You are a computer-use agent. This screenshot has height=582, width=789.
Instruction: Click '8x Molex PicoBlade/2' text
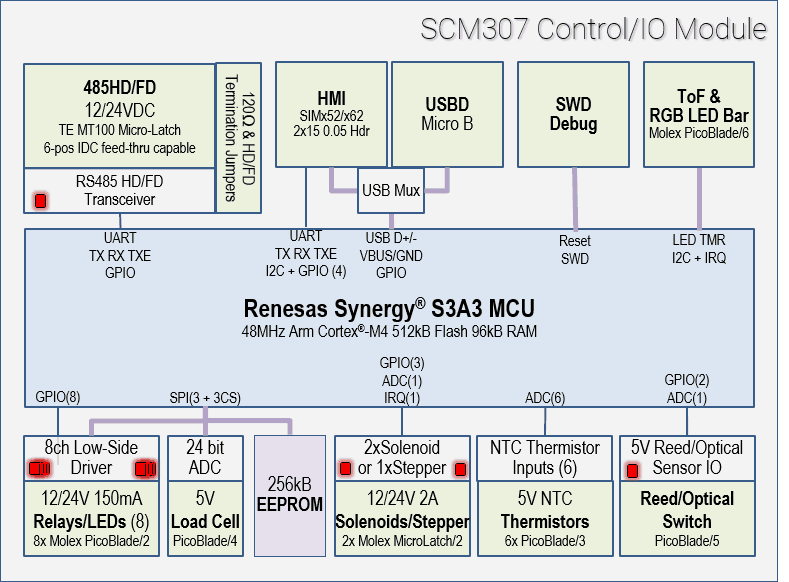pyautogui.click(x=92, y=541)
